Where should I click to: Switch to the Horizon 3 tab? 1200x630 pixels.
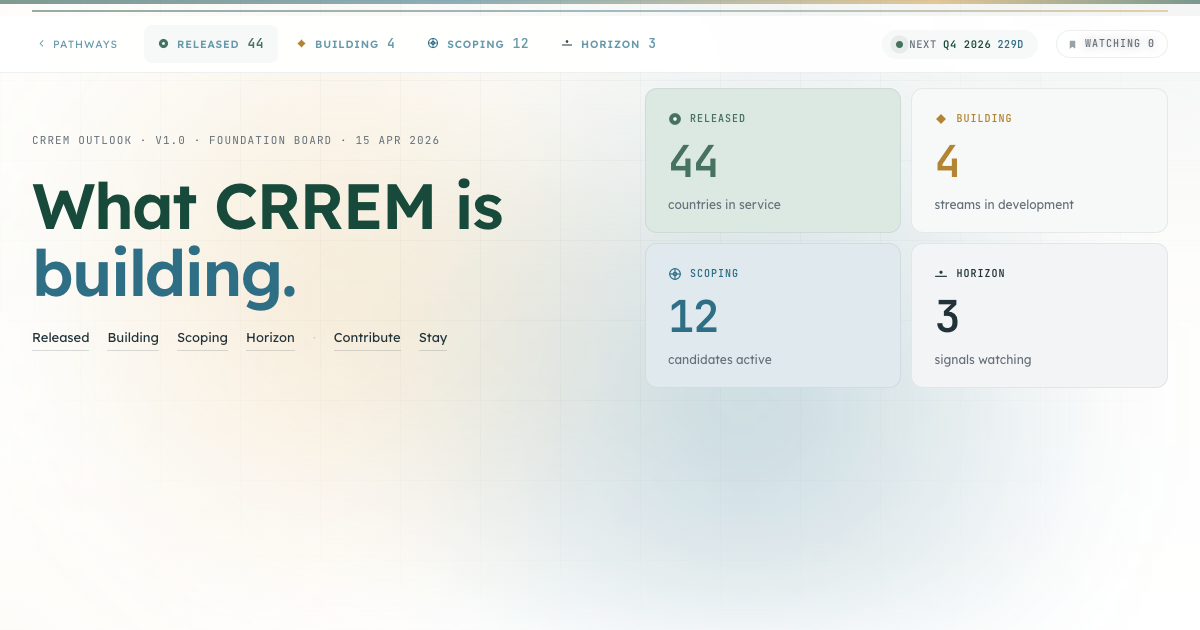[x=609, y=44]
